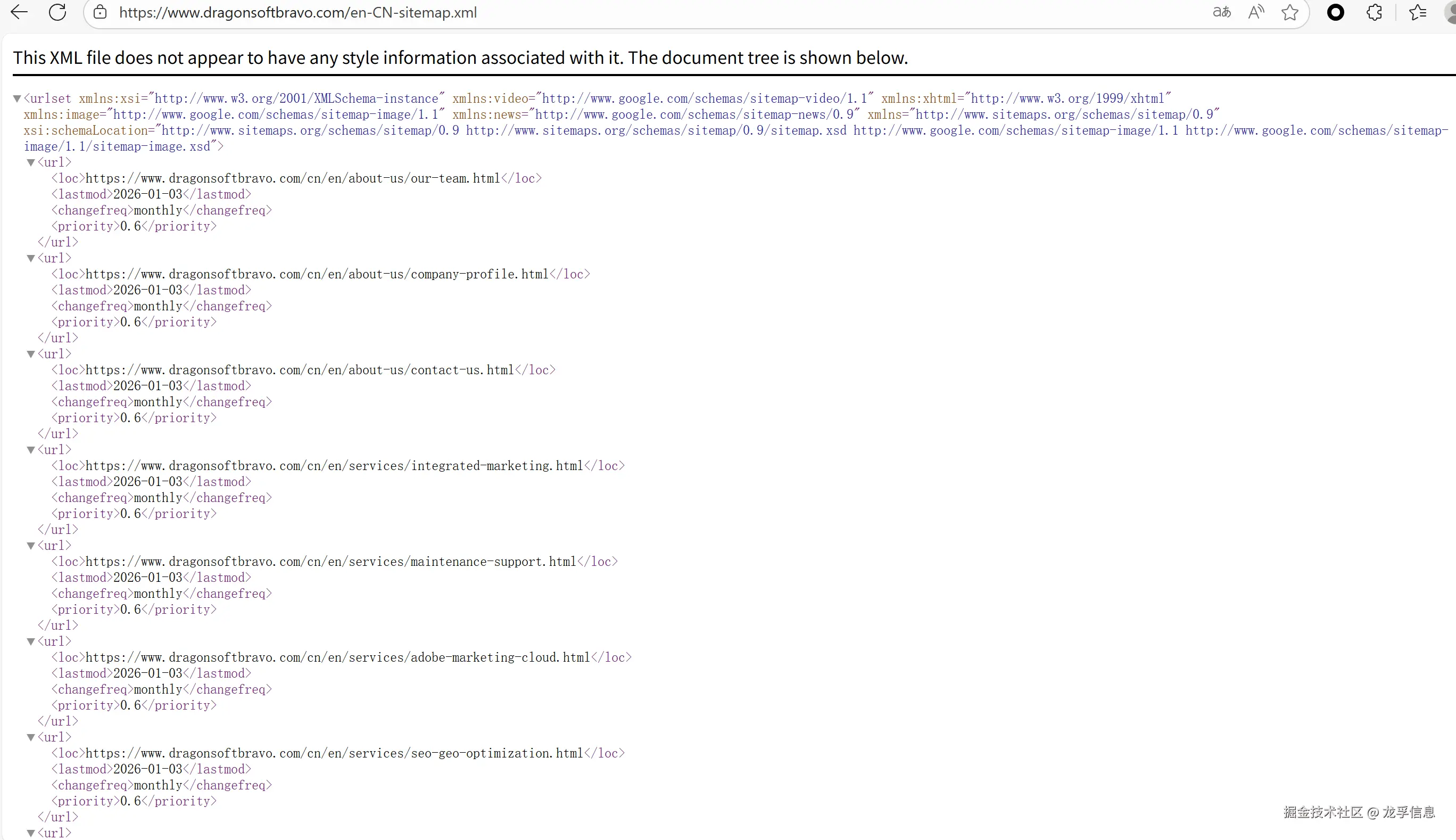Collapse the company-profile url node
The image size is (1456, 840).
tap(30, 259)
